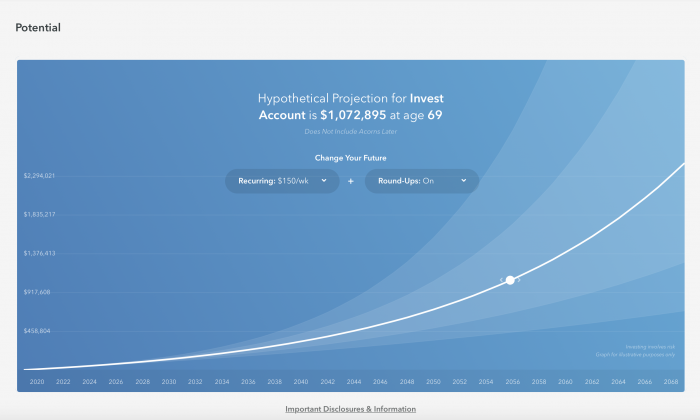This screenshot has height=420, width=700.
Task: Select year 2068 on the timeline axis
Action: [x=671, y=382]
